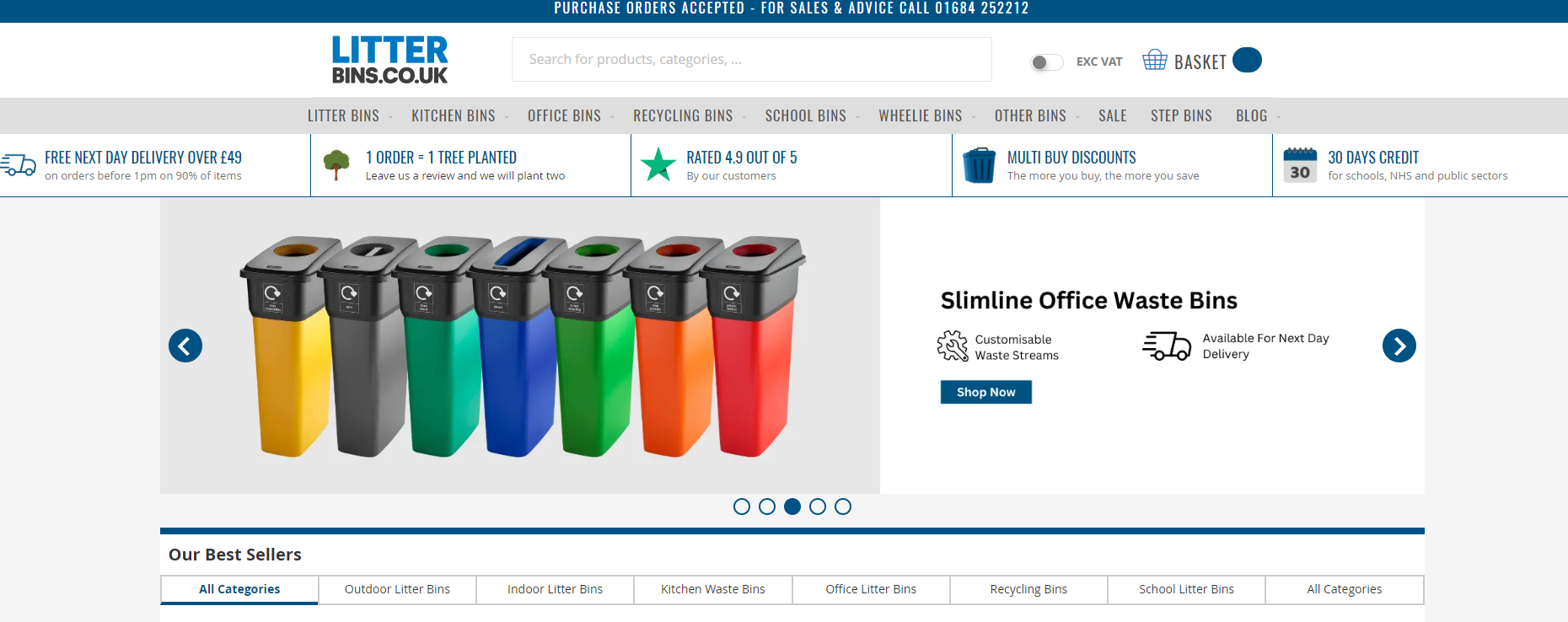
Task: Click Free Next Day Delivery Over £49
Action: (143, 158)
